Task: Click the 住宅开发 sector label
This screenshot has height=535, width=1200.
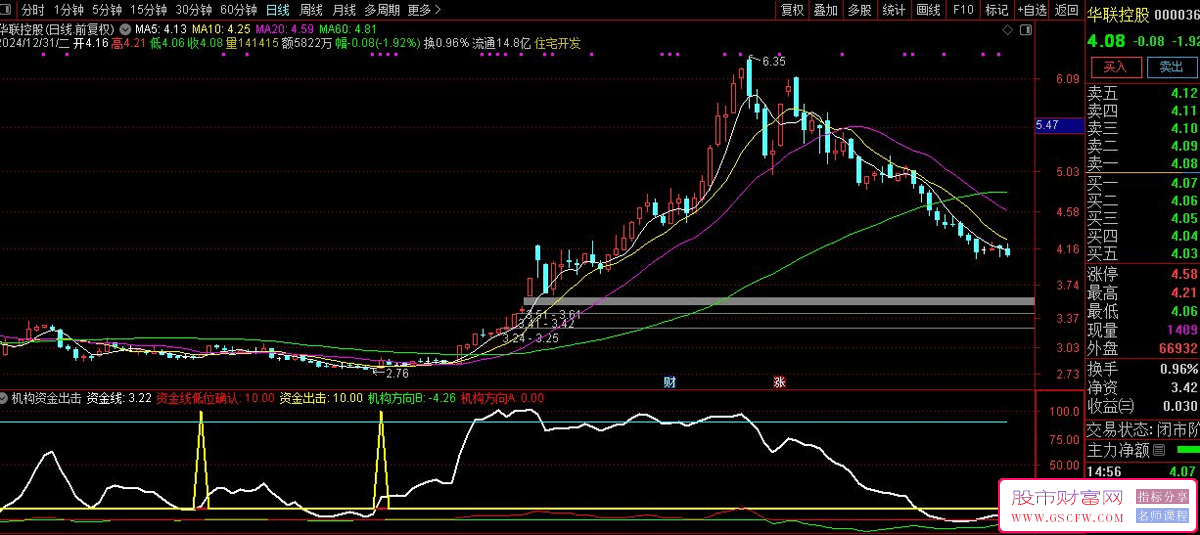Action: click(558, 43)
